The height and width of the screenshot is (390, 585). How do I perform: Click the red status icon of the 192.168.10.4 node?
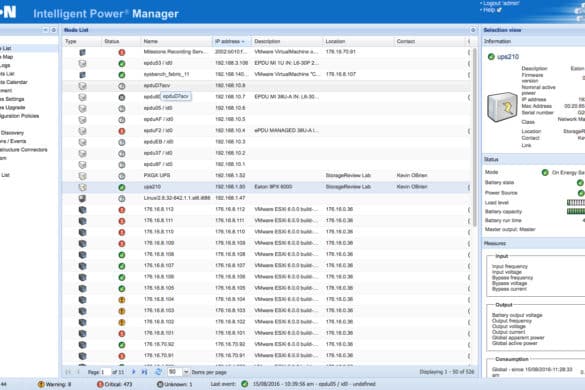pyautogui.click(x=122, y=131)
